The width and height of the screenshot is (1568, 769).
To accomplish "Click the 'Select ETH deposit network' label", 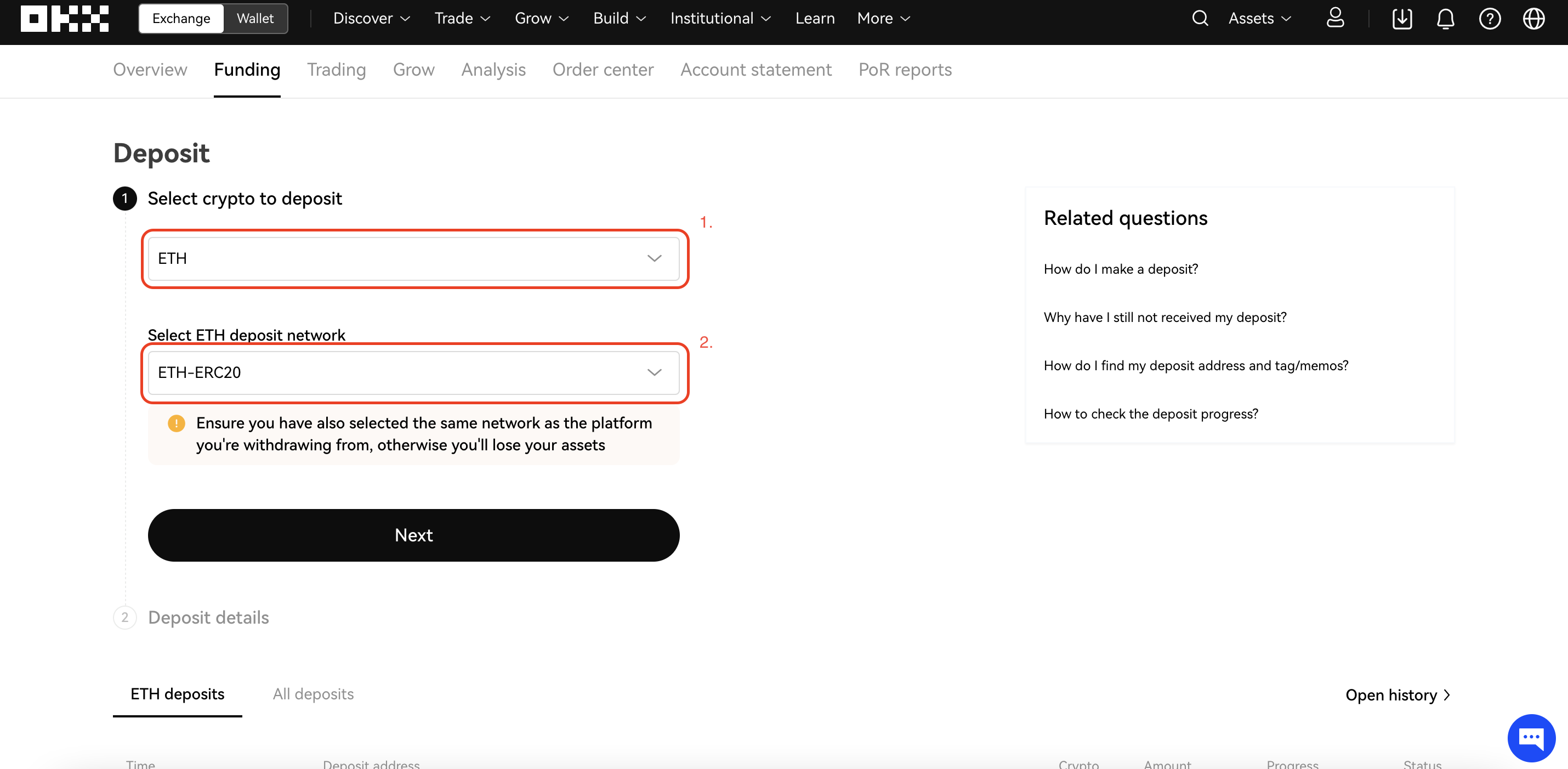I will (x=247, y=335).
